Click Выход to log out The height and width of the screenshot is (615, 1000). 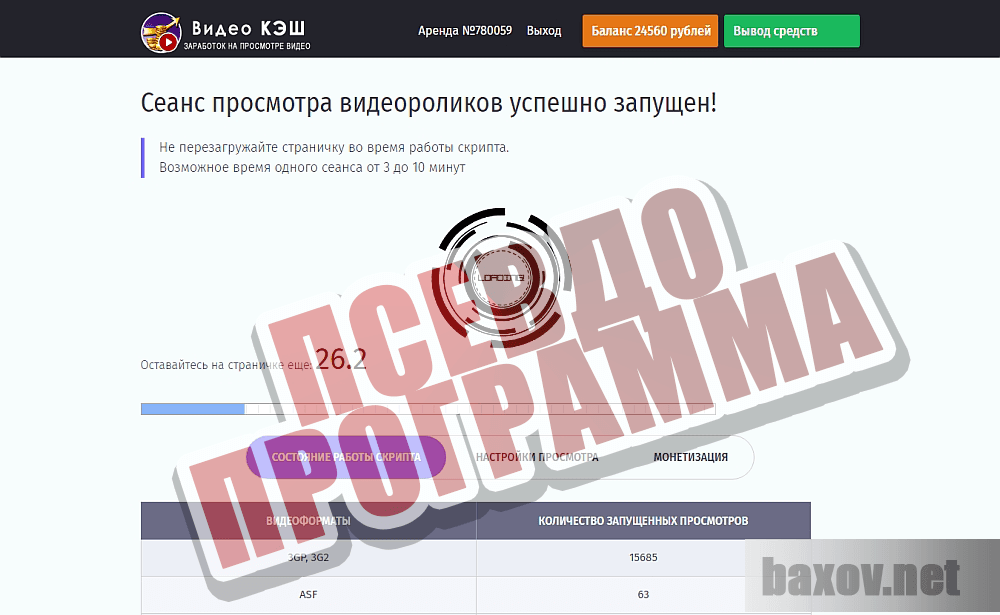(543, 30)
